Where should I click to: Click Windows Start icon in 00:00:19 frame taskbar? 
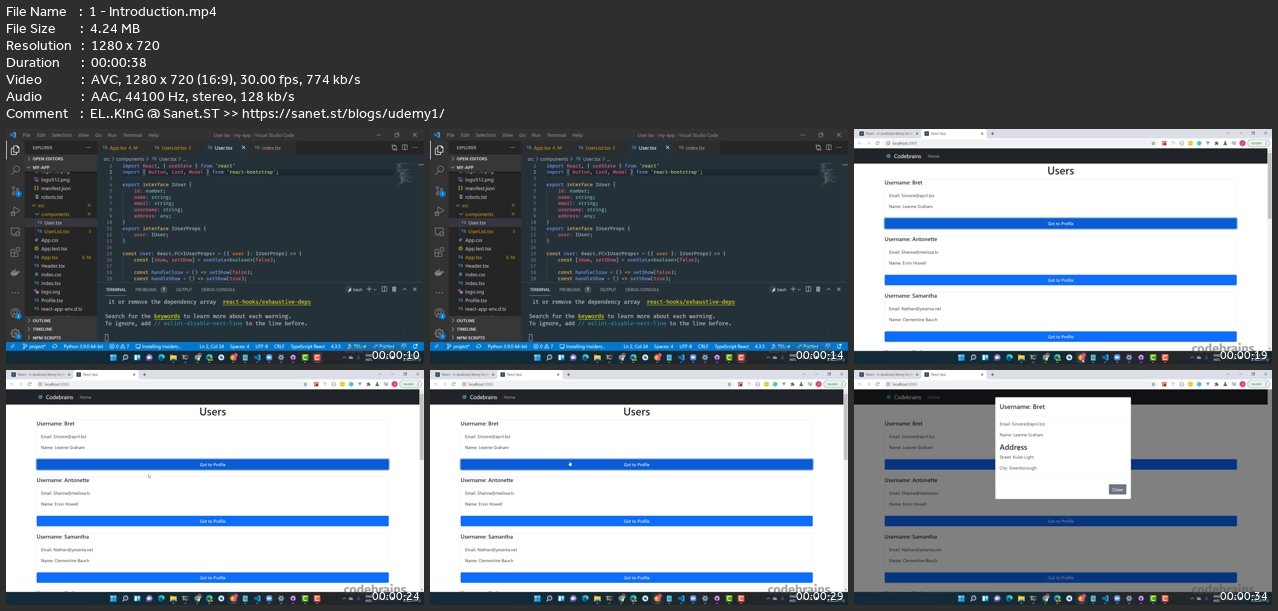[x=961, y=357]
